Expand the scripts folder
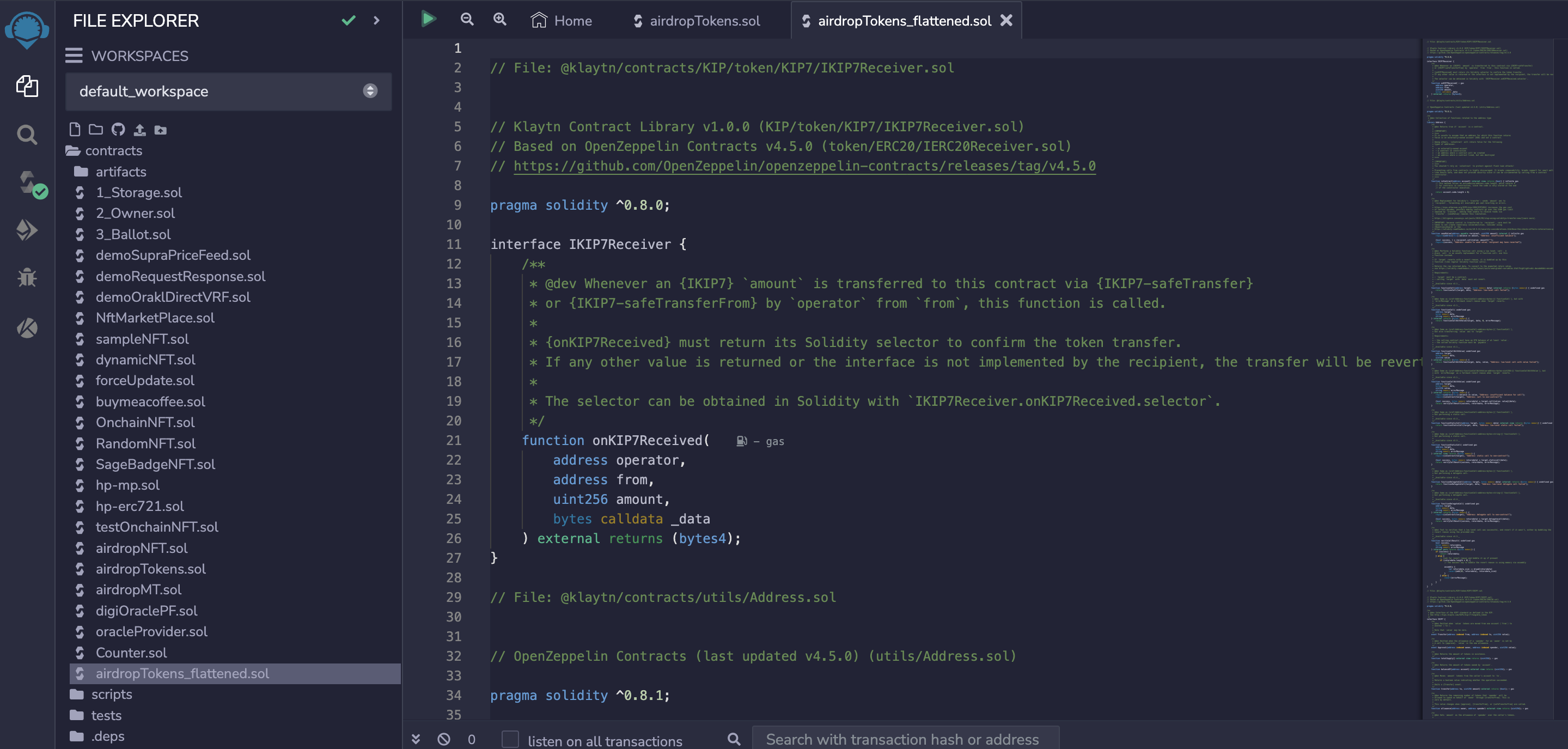The image size is (1568, 749). 112,694
